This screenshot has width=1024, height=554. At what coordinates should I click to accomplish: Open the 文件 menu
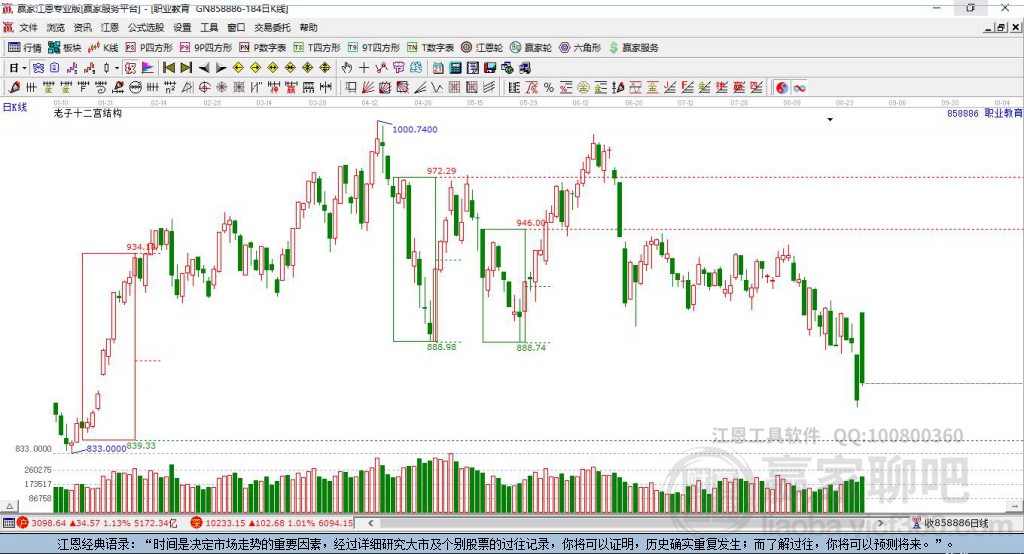pos(28,27)
